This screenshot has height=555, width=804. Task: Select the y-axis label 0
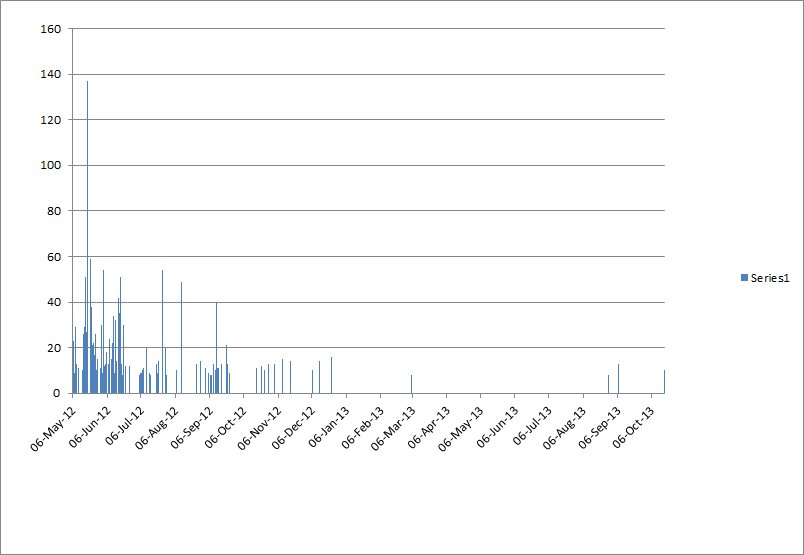57,393
